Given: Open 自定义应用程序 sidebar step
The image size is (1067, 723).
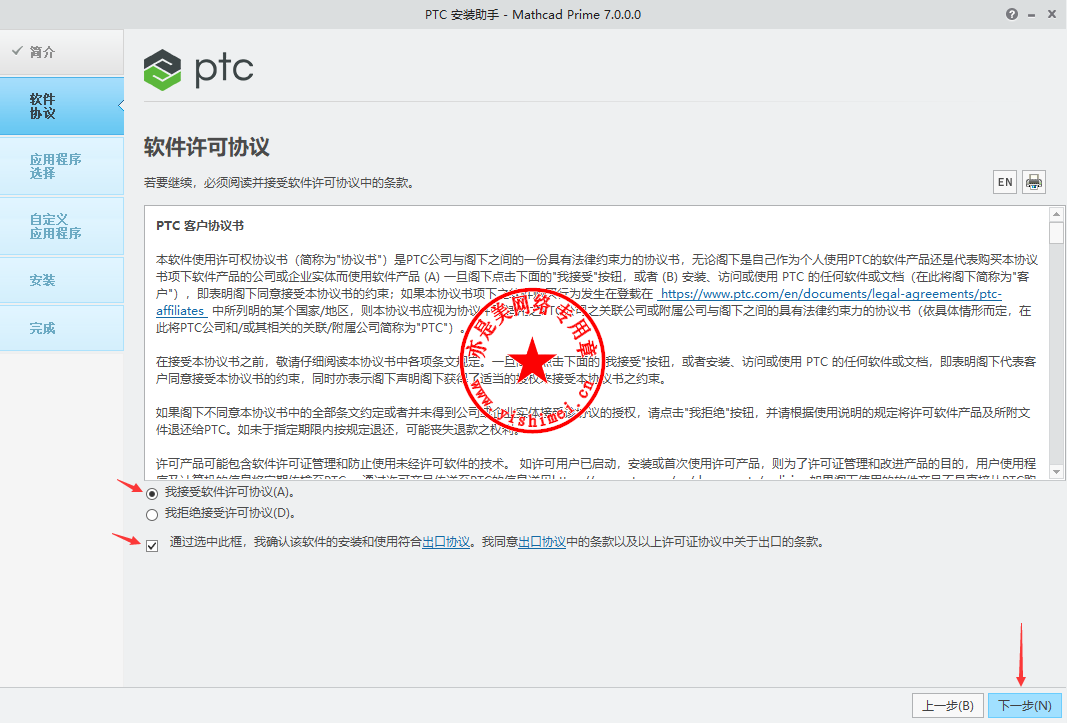Looking at the screenshot, I should (61, 226).
